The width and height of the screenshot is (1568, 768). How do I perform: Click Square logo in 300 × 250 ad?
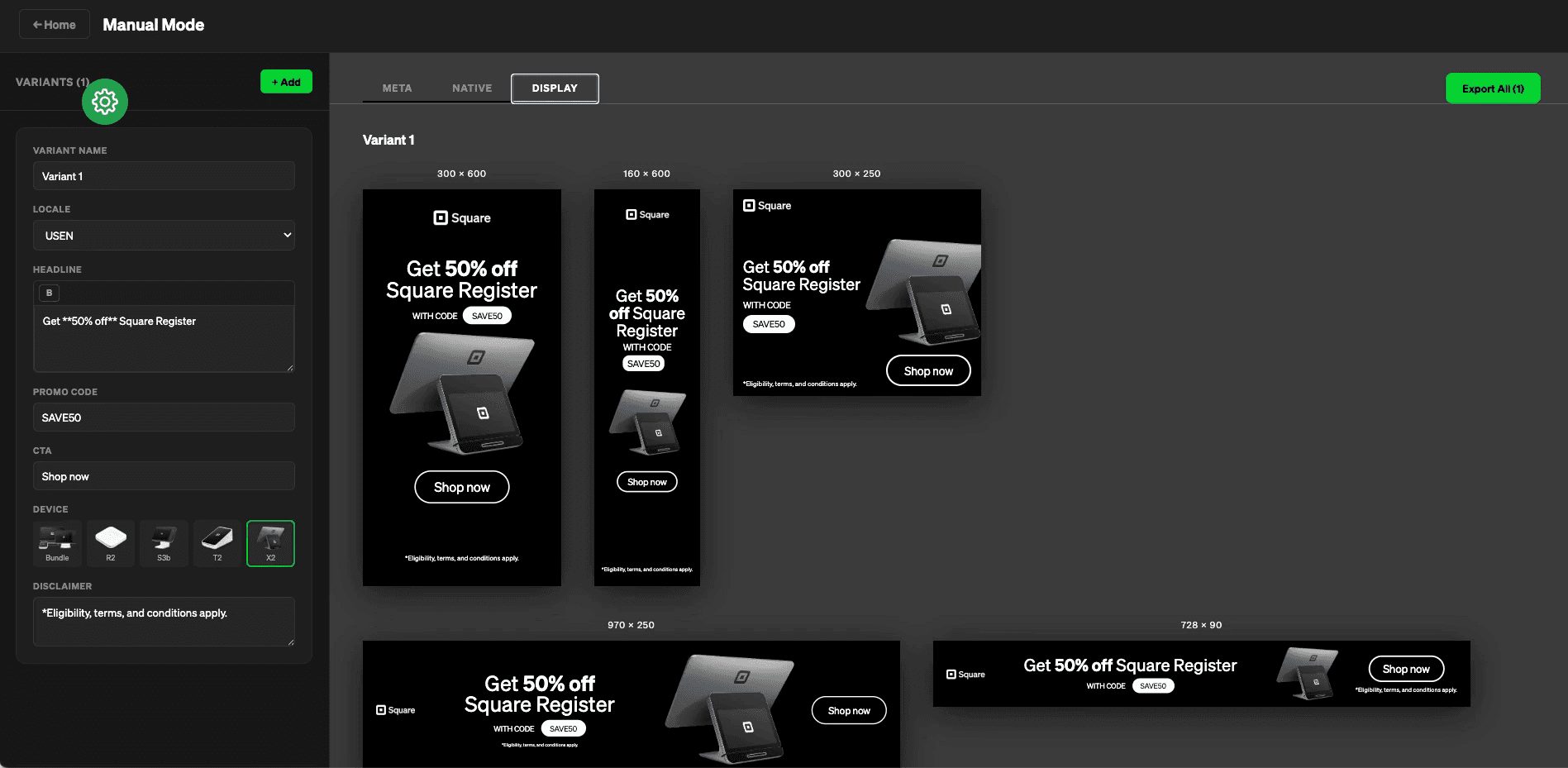[x=767, y=205]
